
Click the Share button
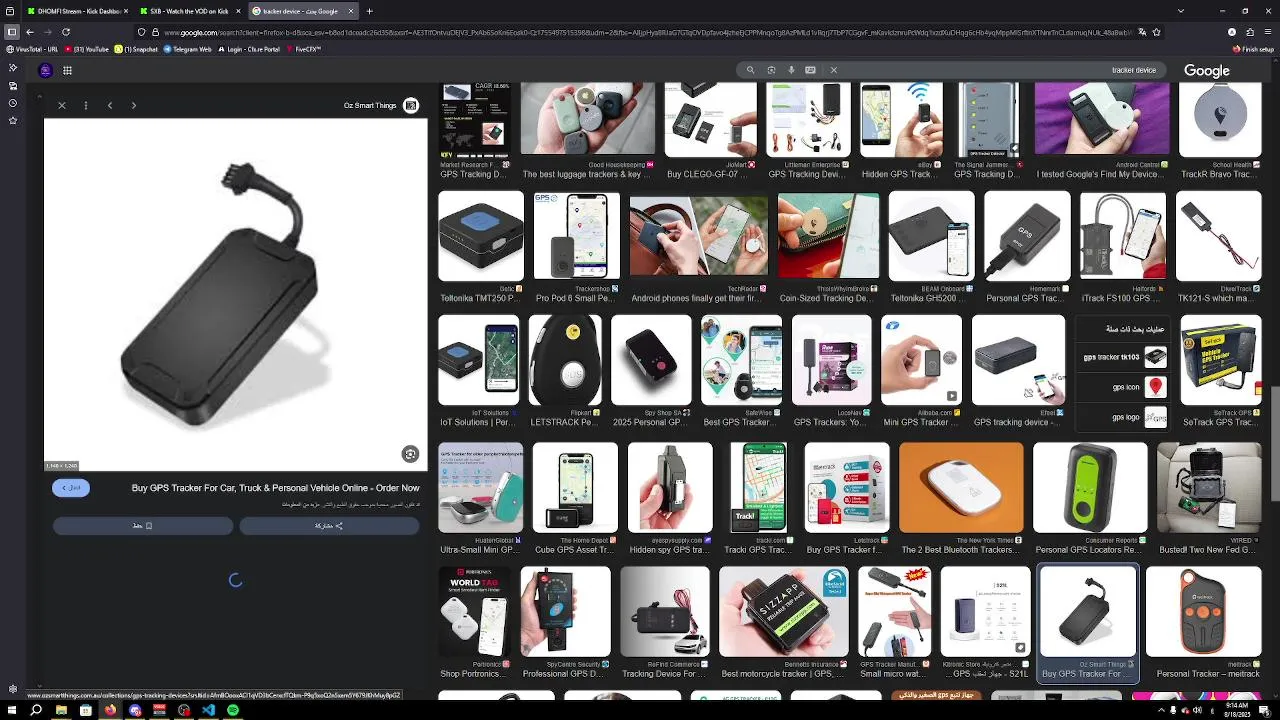point(329,525)
